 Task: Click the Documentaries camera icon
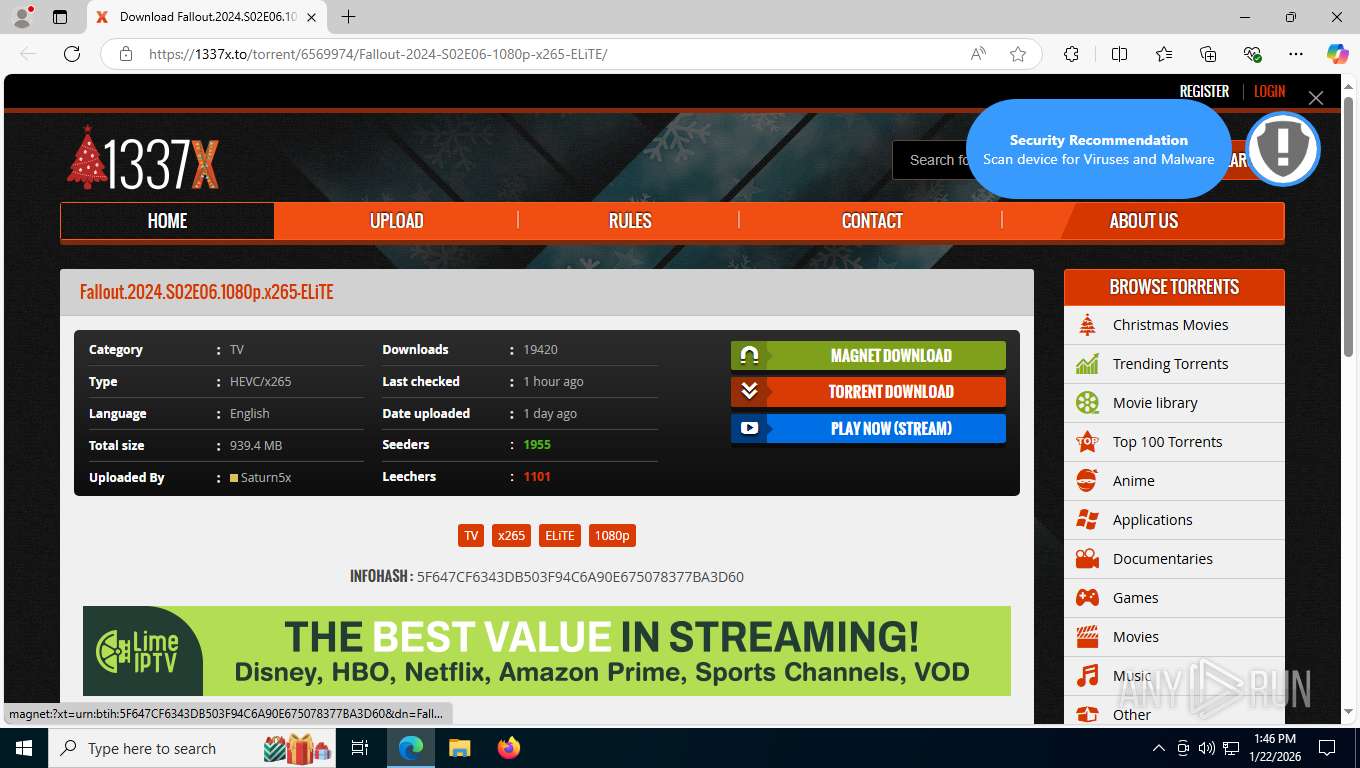pos(1087,559)
